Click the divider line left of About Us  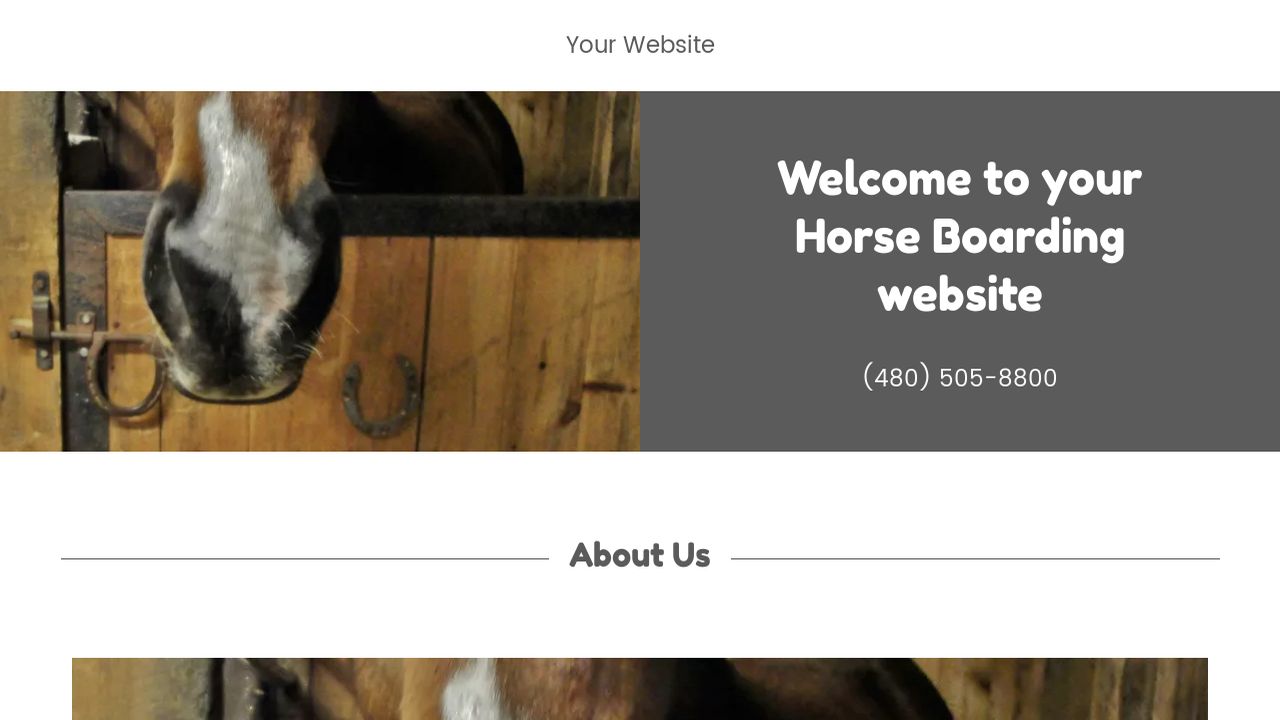coord(305,559)
